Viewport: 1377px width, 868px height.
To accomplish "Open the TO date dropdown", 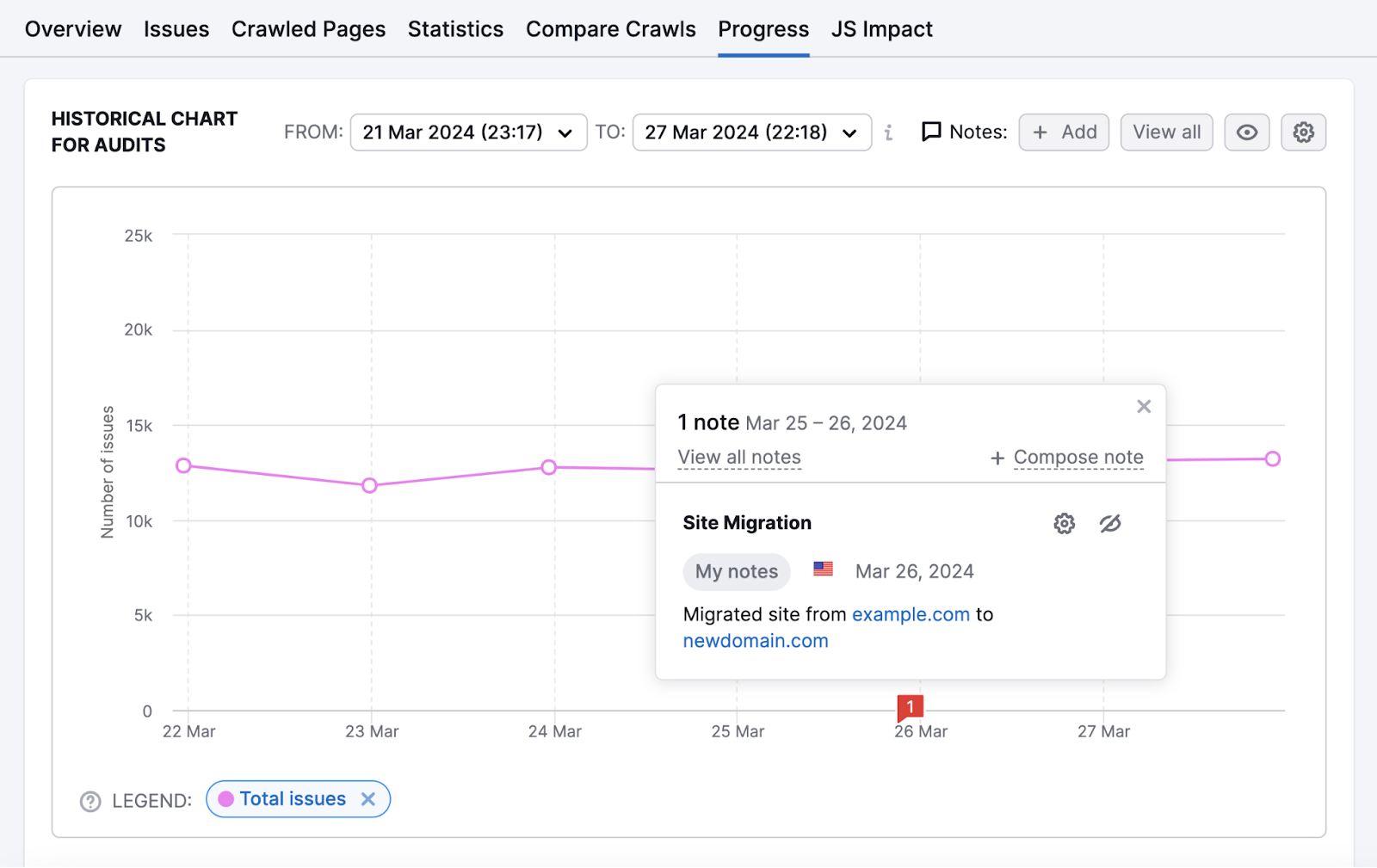I will coord(849,132).
